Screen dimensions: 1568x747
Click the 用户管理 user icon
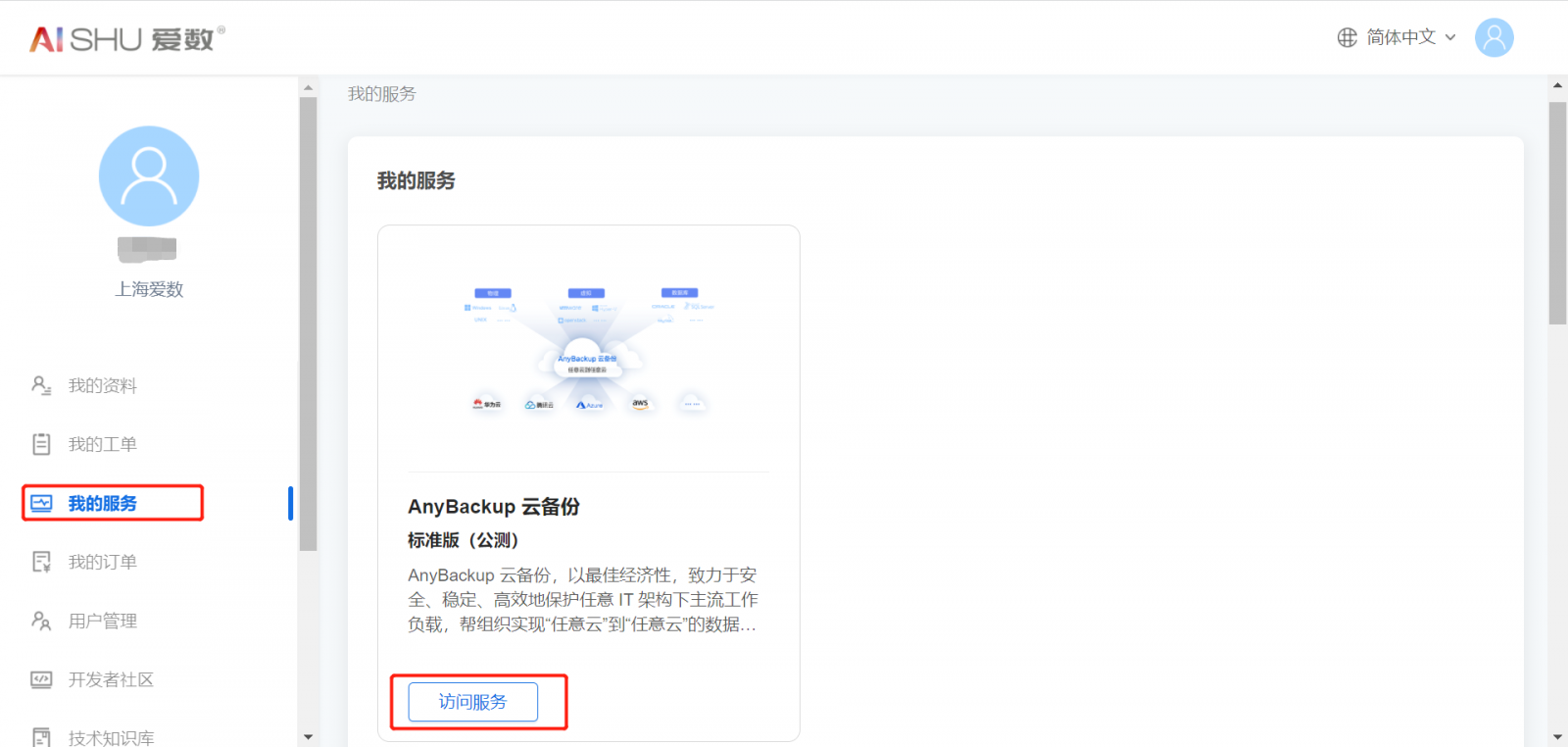click(x=41, y=621)
